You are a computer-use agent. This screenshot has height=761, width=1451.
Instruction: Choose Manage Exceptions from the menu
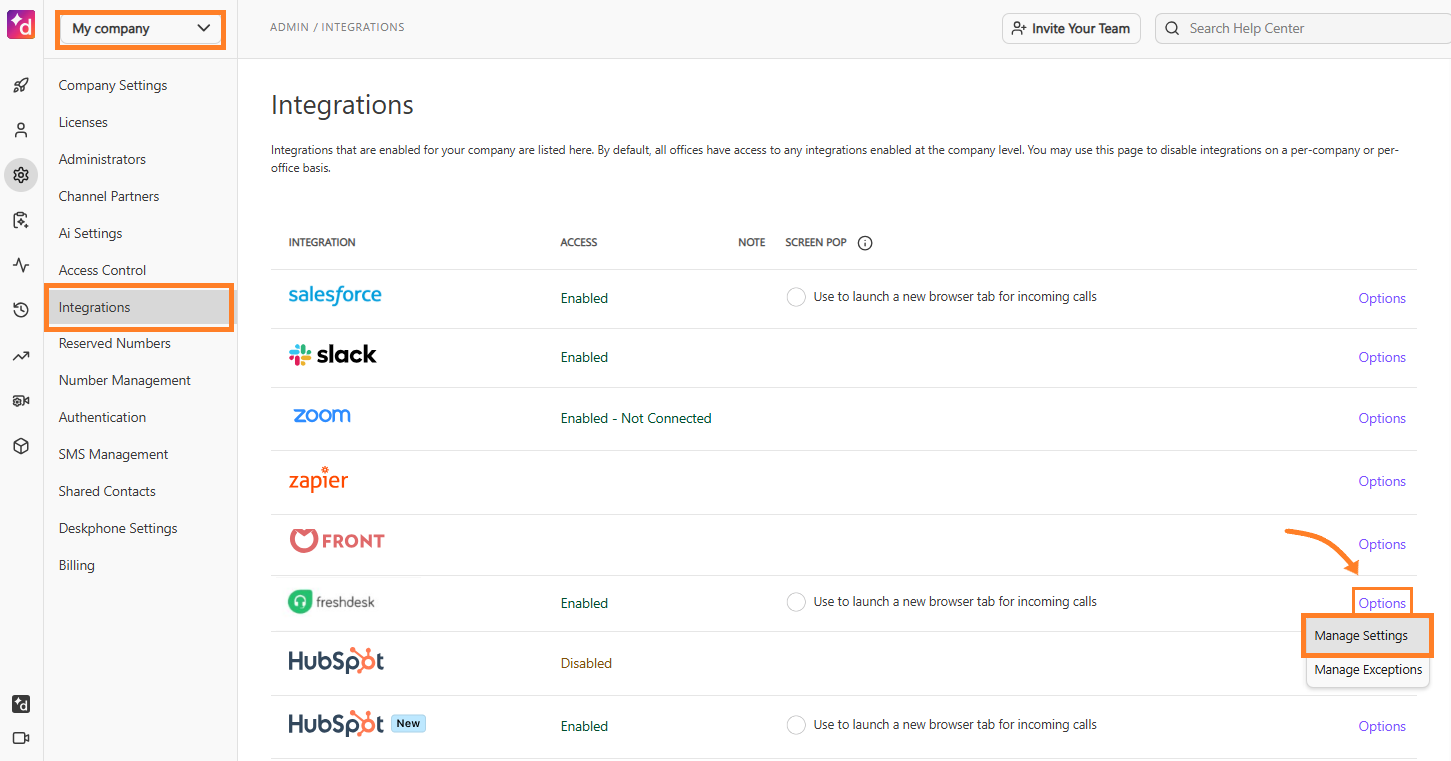1368,670
